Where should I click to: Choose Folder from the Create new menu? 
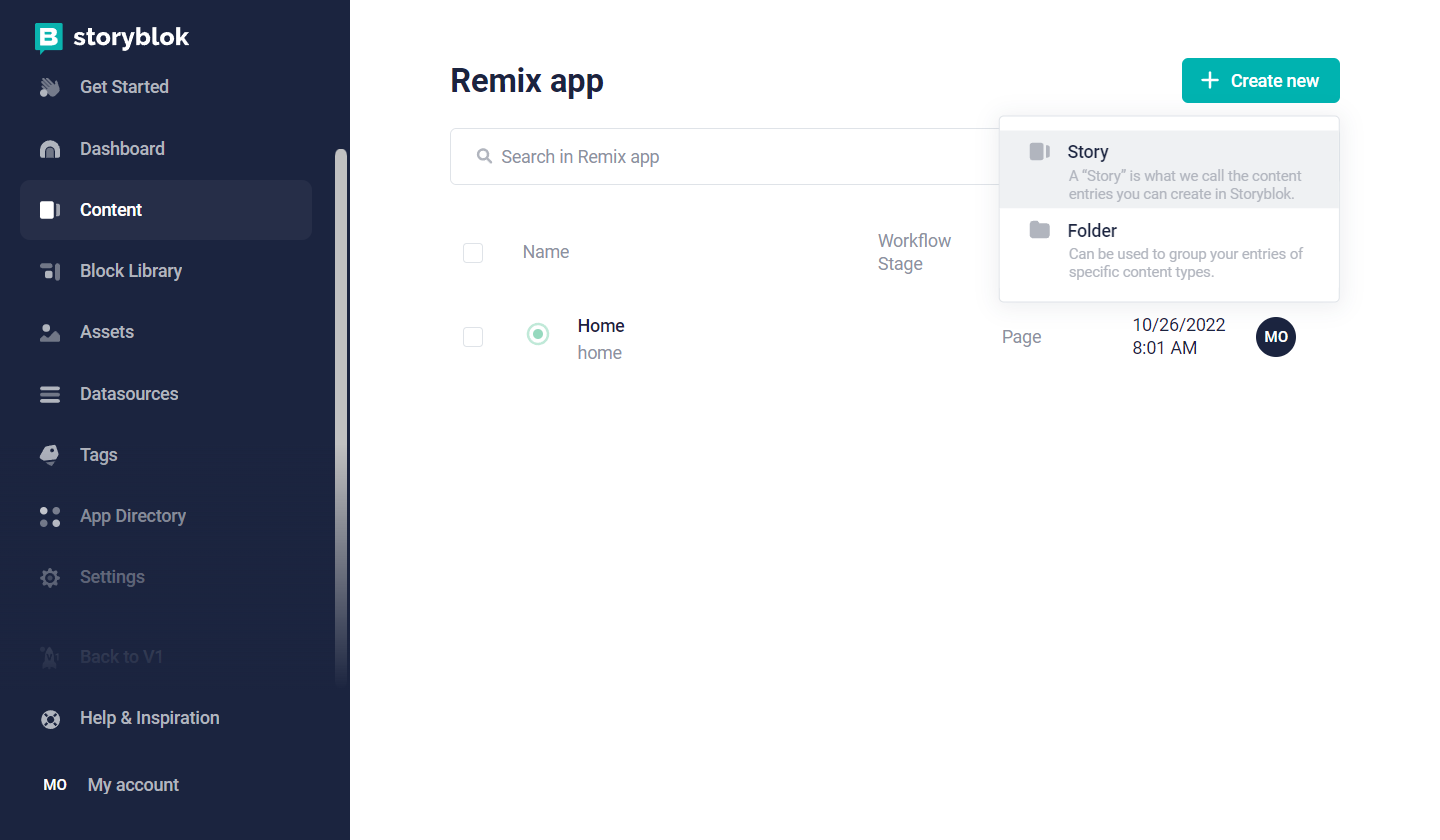(x=1169, y=249)
